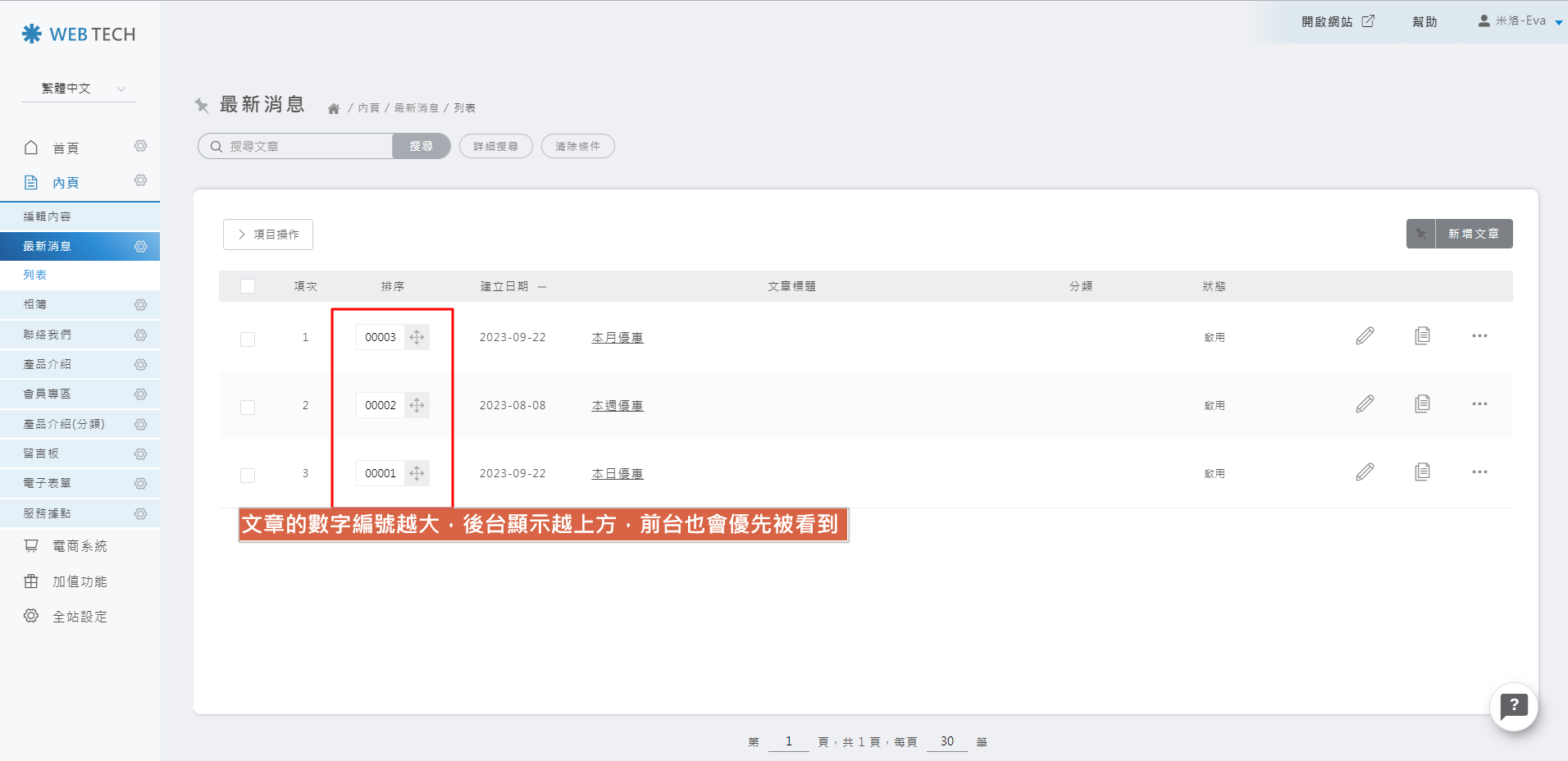Image resolution: width=1568 pixels, height=761 pixels.
Task: Tick the checkbox for row 2 本週優惠
Action: pos(248,408)
